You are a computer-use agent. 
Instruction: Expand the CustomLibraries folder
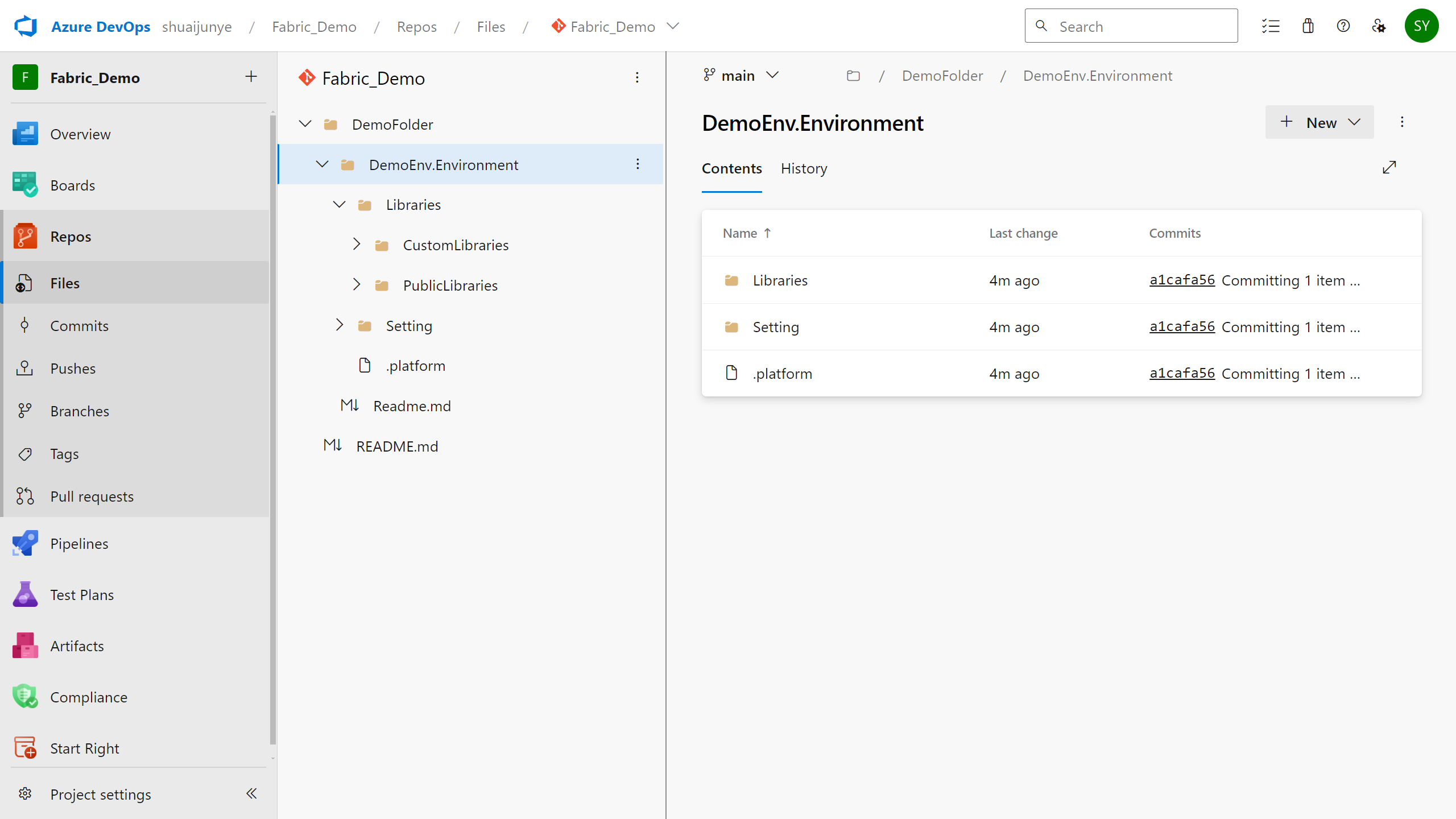[x=355, y=244]
